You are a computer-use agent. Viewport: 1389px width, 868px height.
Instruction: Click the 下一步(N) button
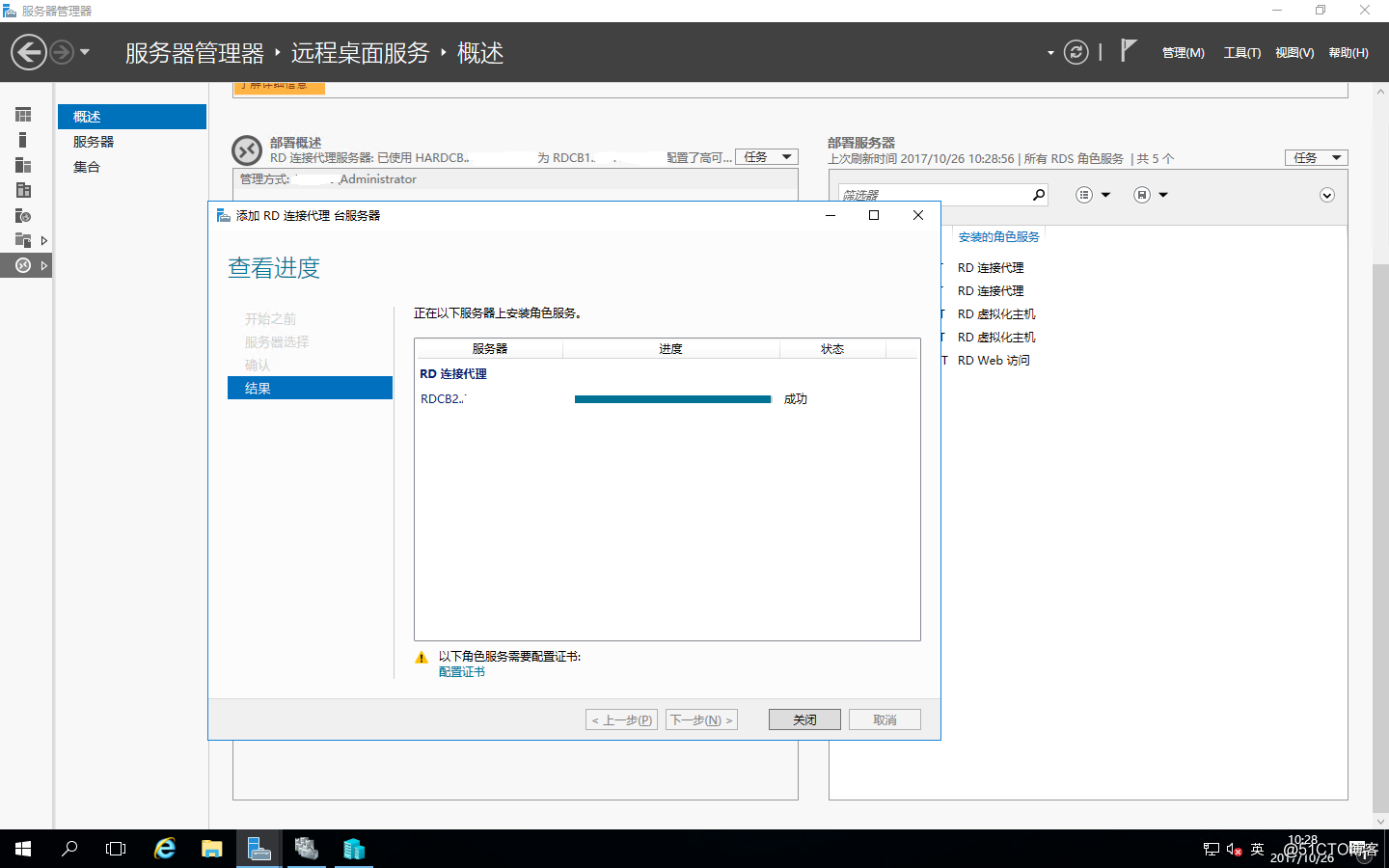coord(701,719)
